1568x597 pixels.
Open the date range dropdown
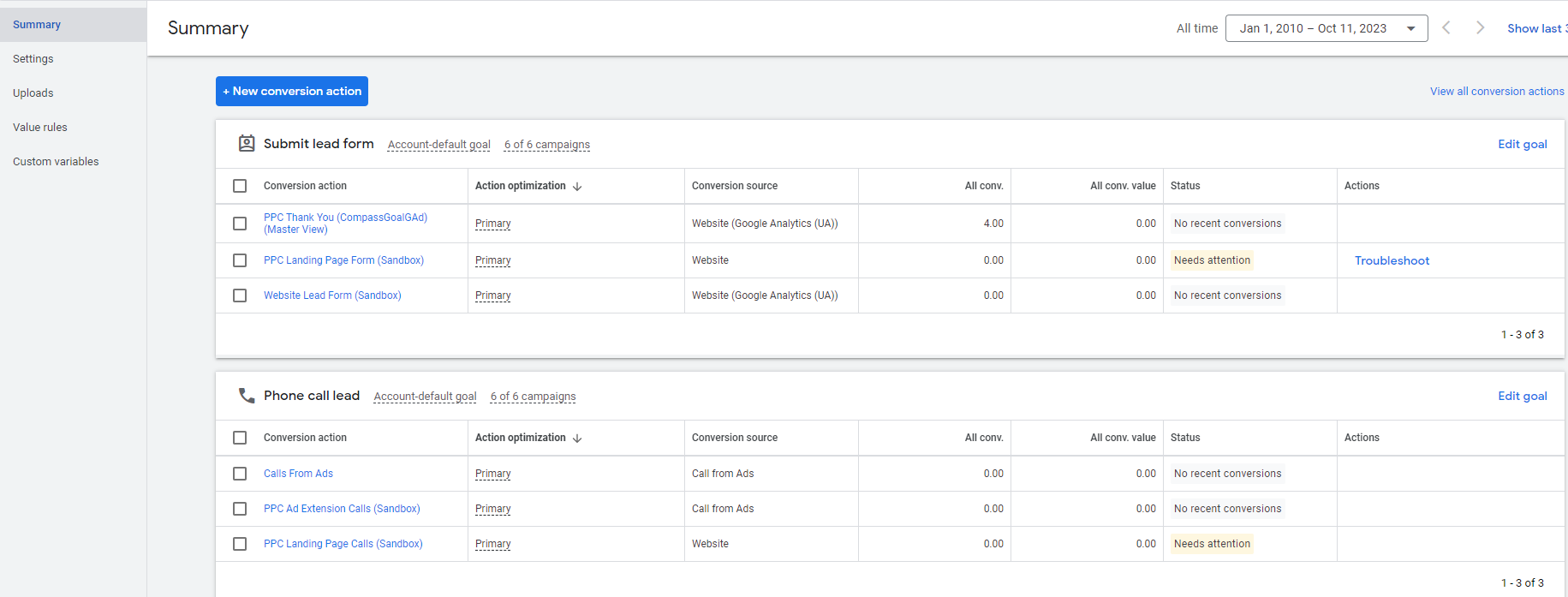[1327, 28]
